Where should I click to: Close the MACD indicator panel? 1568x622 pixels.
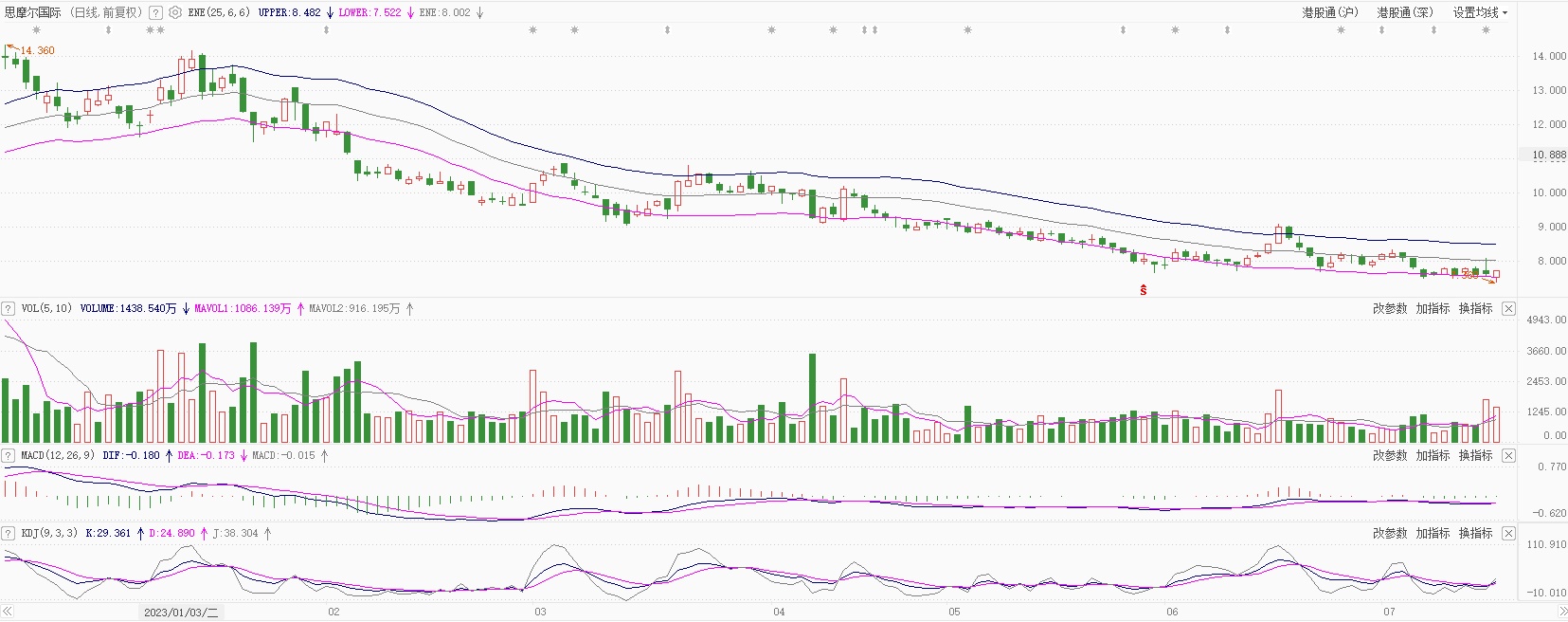tap(1508, 456)
